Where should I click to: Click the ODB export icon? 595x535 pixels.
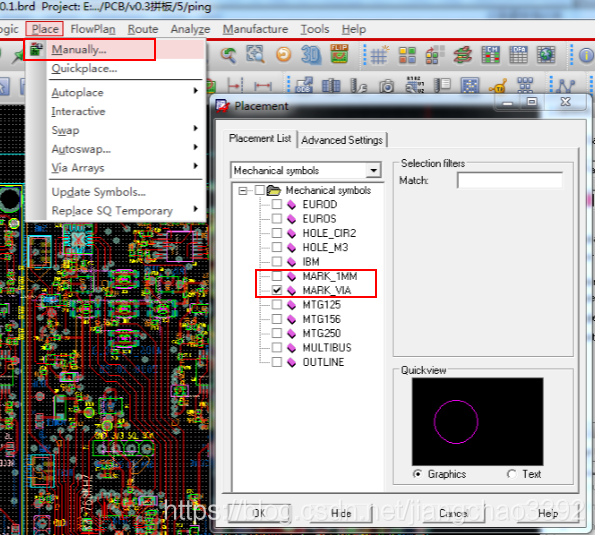[304, 86]
